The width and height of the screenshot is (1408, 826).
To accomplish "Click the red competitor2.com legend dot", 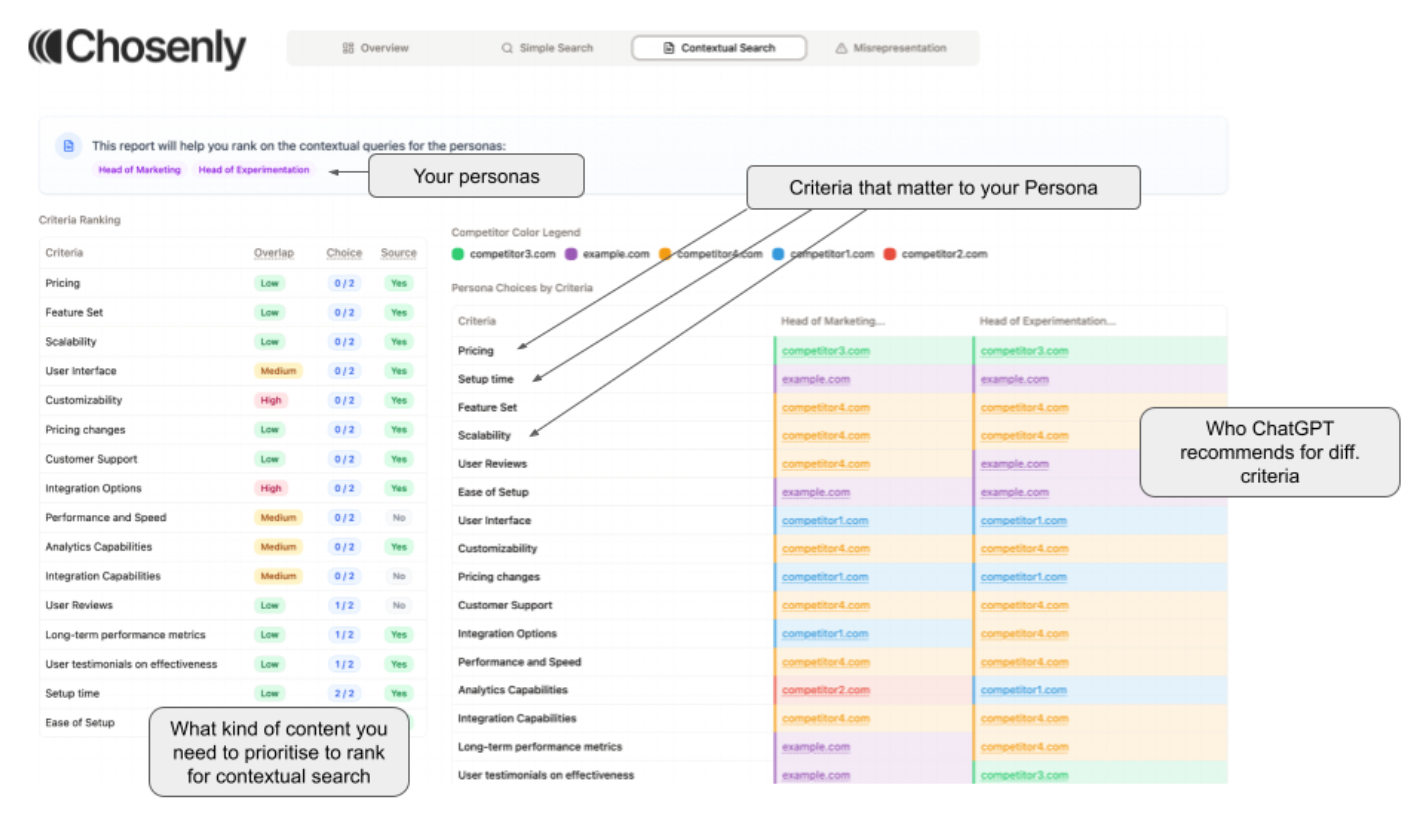I will (x=890, y=254).
